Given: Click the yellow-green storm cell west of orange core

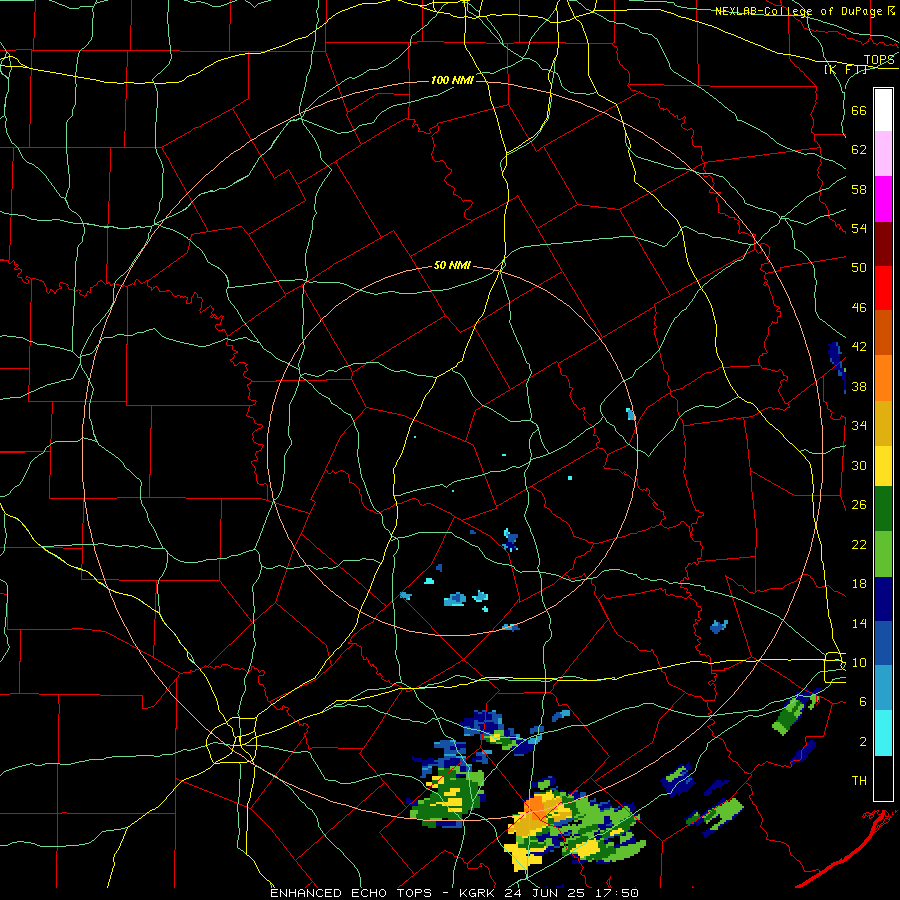Looking at the screenshot, I should click(449, 795).
